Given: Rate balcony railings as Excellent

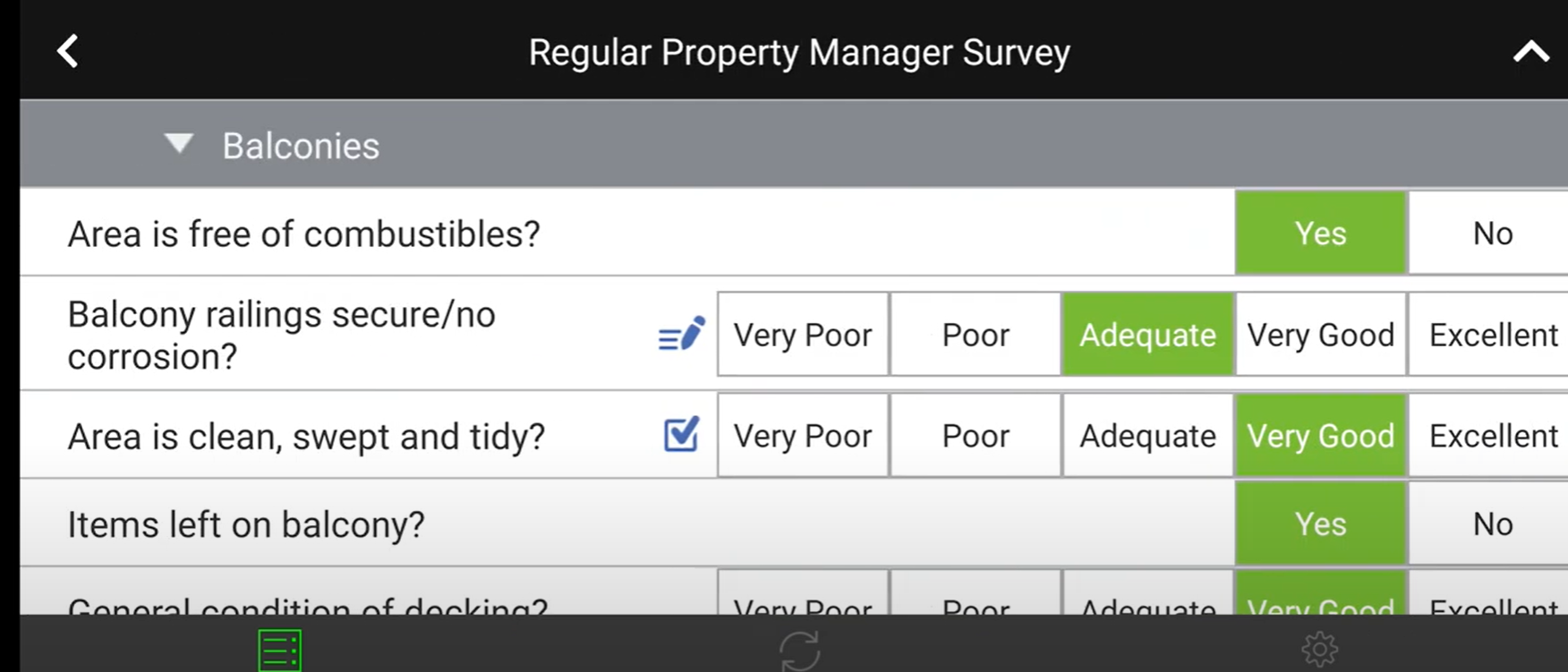Looking at the screenshot, I should (x=1490, y=334).
